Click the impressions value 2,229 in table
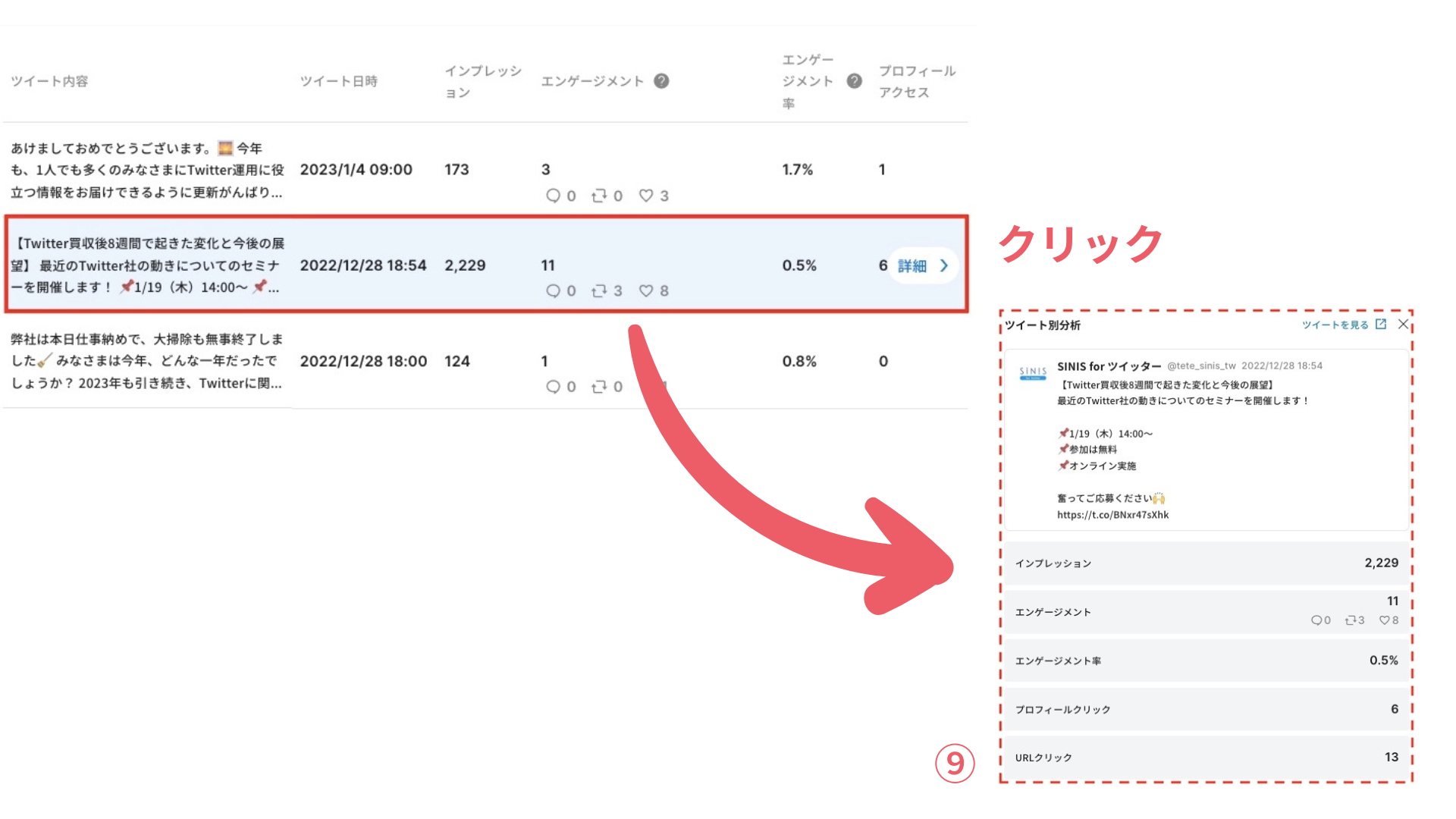 [465, 265]
